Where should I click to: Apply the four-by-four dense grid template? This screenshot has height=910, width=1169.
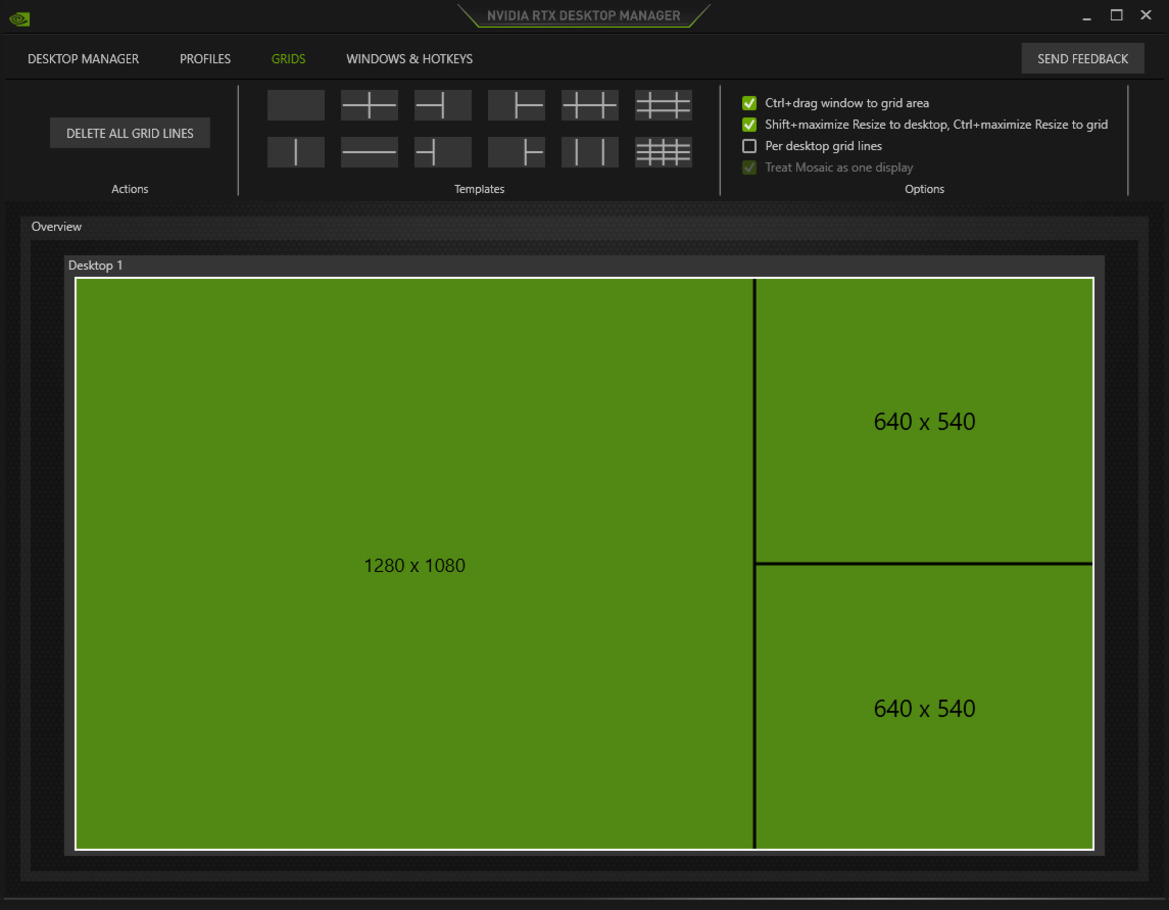click(x=663, y=152)
